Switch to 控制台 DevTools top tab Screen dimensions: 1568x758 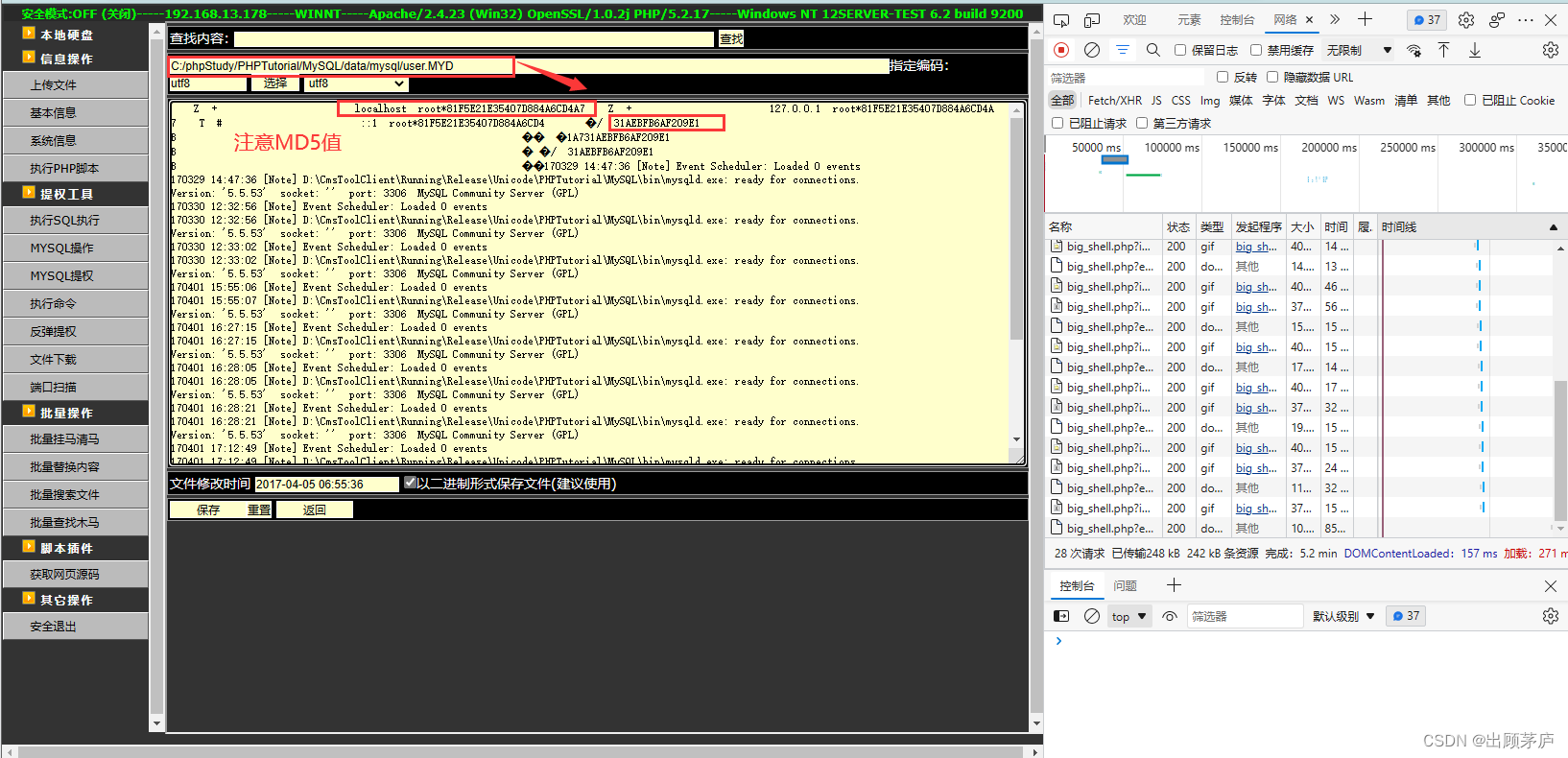[1237, 20]
